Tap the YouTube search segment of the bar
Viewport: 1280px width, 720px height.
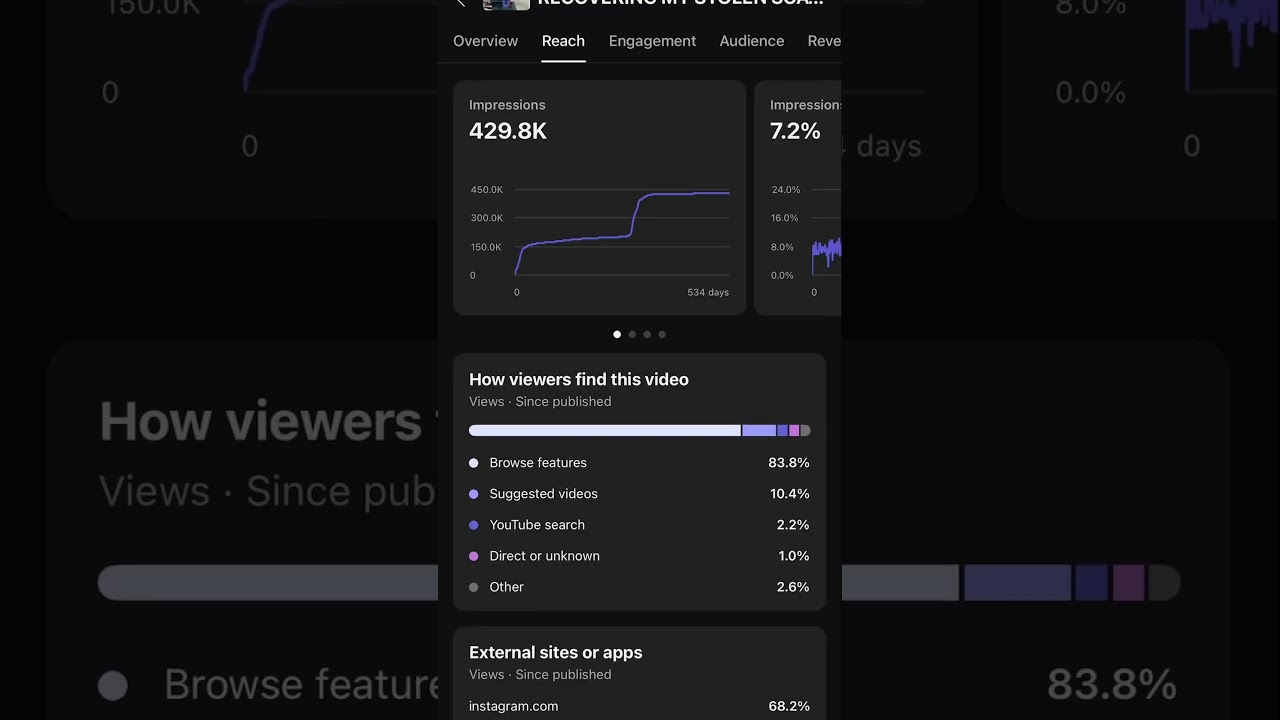click(x=782, y=431)
